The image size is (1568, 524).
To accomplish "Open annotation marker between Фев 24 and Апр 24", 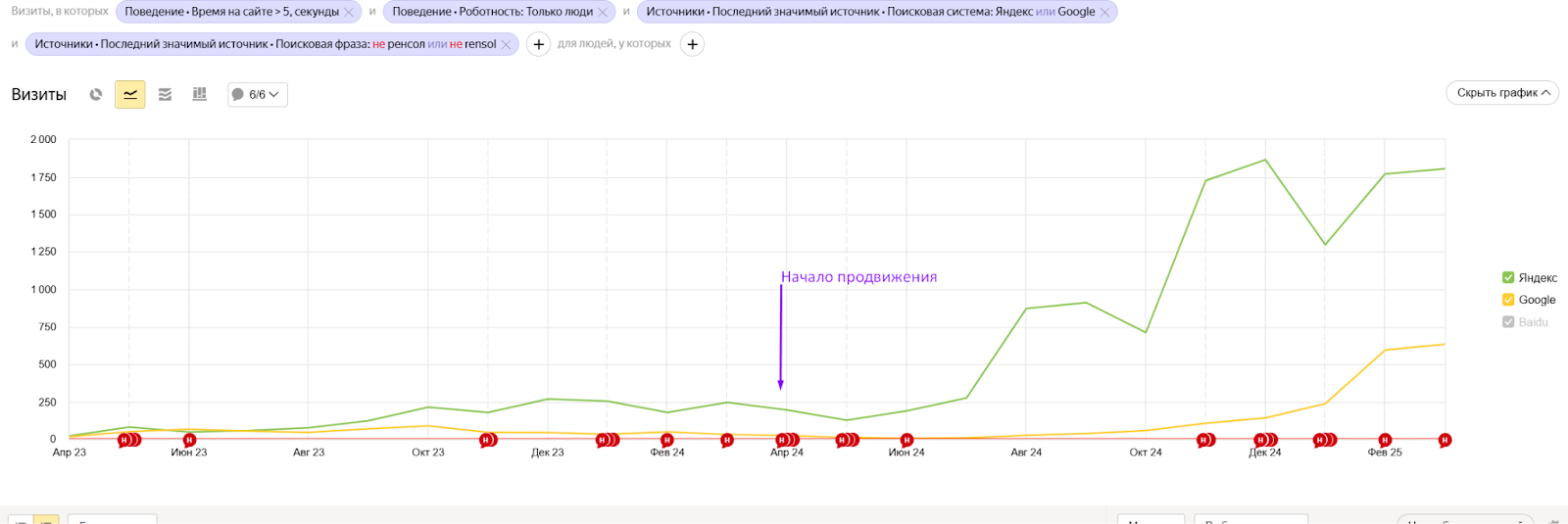I will tap(727, 441).
